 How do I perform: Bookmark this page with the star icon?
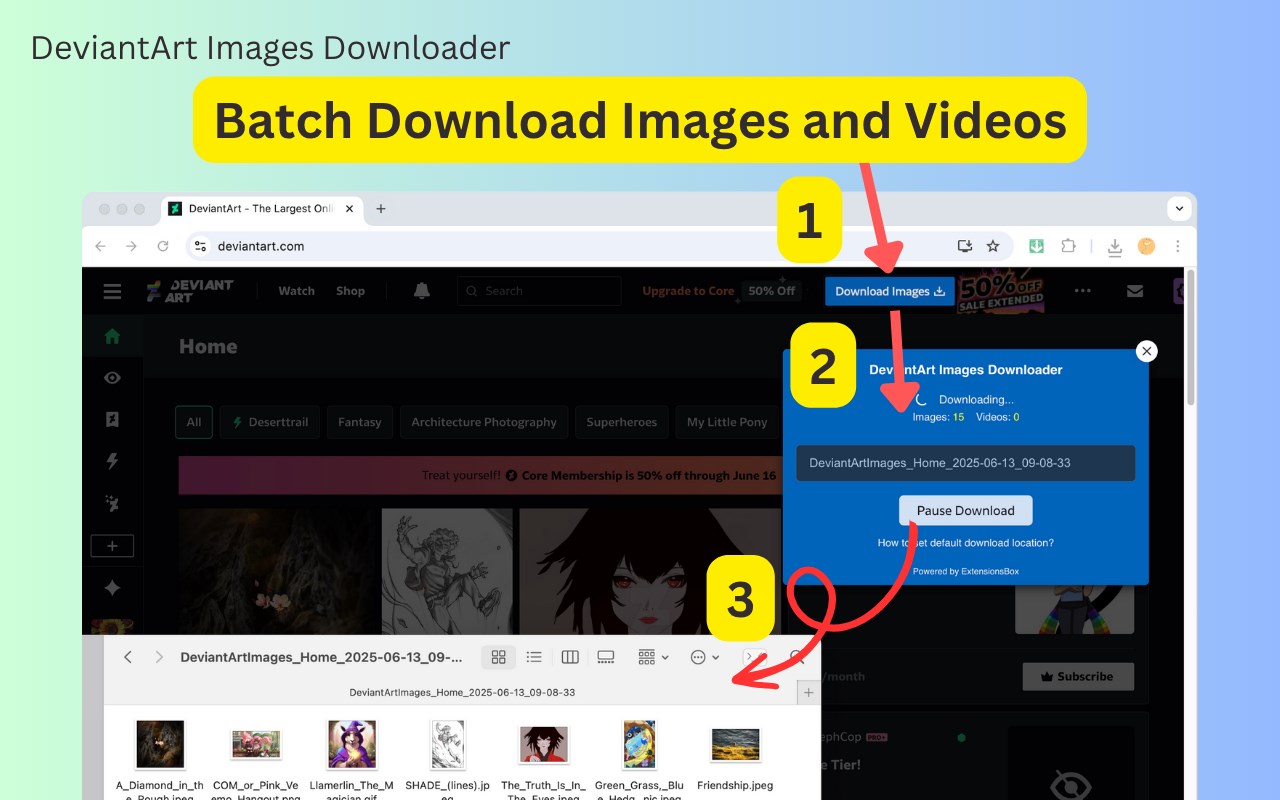pyautogui.click(x=993, y=246)
